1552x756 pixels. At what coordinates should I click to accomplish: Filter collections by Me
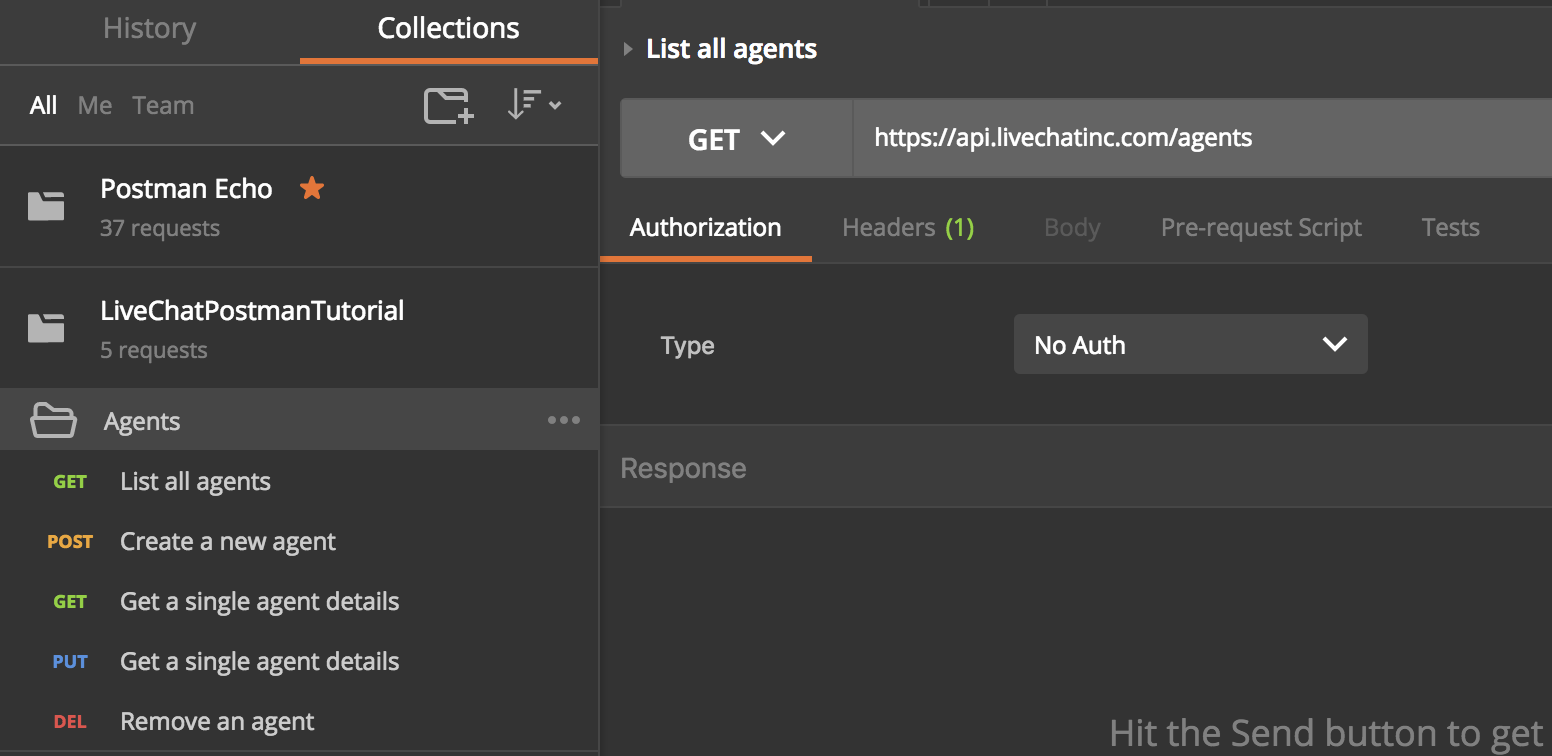[x=95, y=105]
